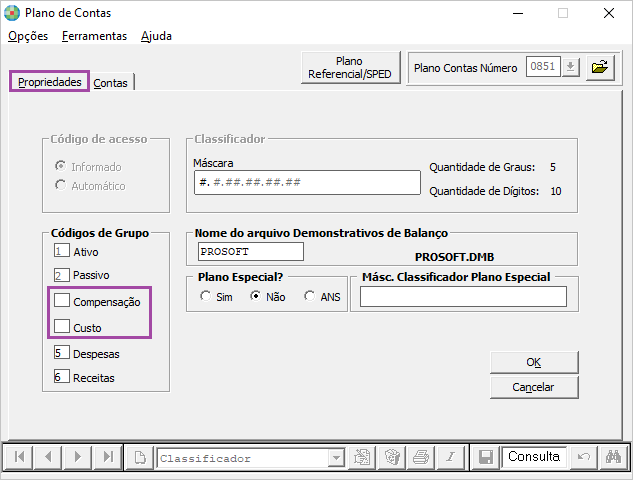Image resolution: width=633 pixels, height=480 pixels.
Task: Click the save floppy disk icon
Action: tap(486, 457)
